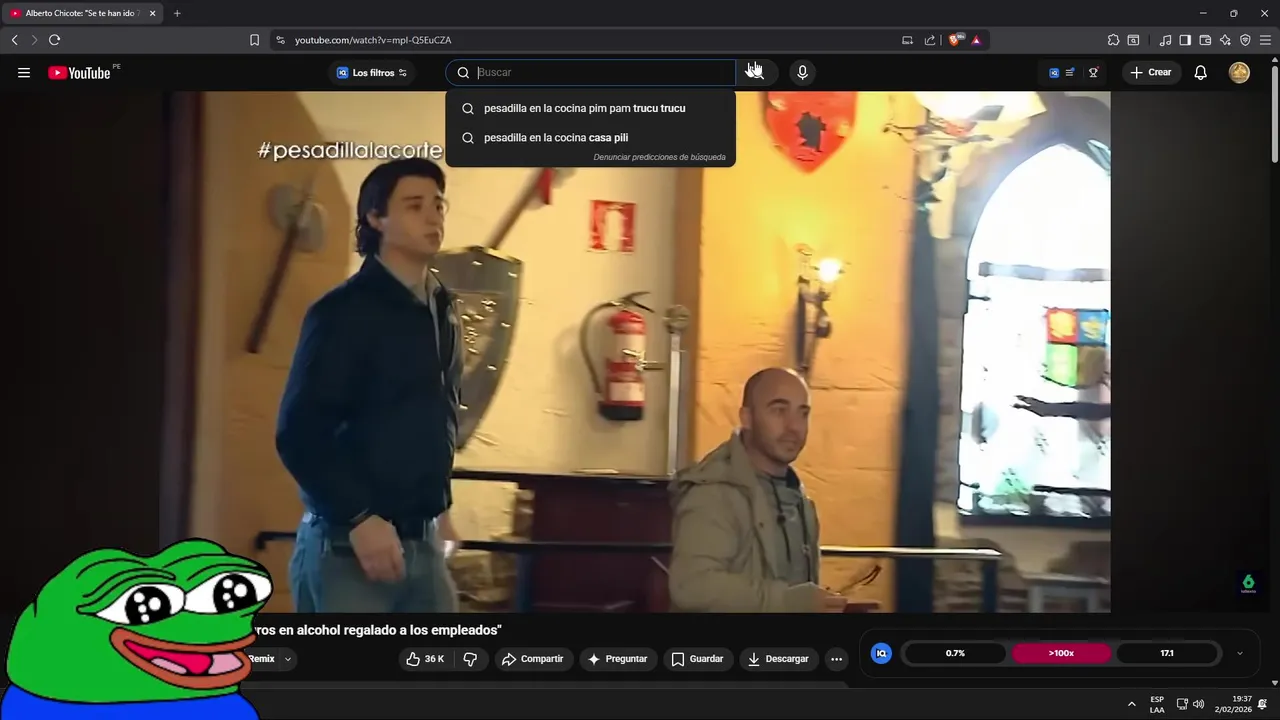This screenshot has height=720, width=1280.
Task: Select the >100x red stat pill
Action: click(1061, 653)
